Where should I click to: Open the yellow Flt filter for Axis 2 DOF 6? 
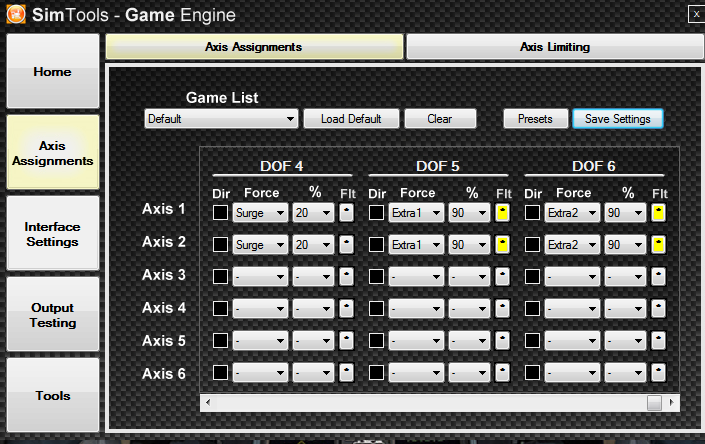pyautogui.click(x=658, y=244)
